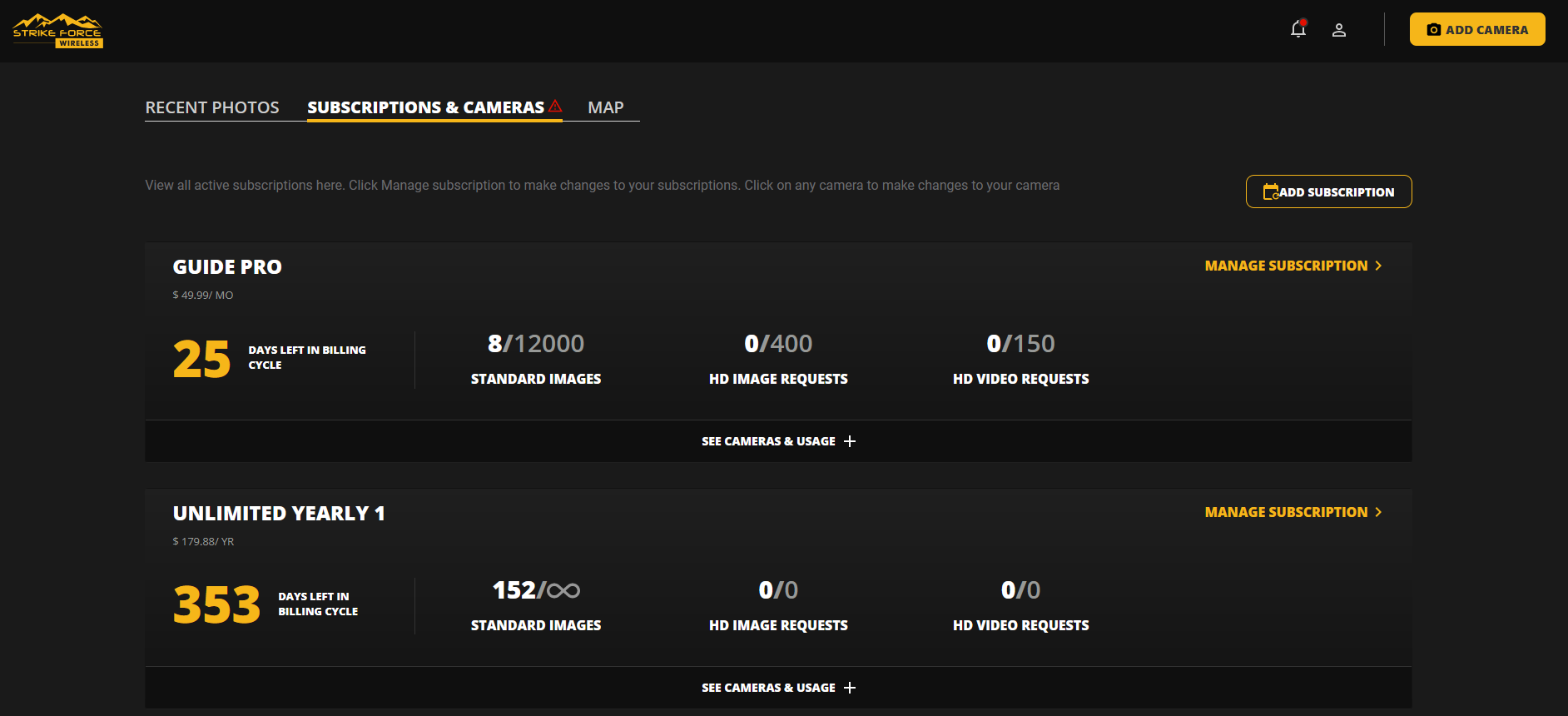The height and width of the screenshot is (716, 1568).
Task: Open the user account profile icon
Action: (1338, 30)
